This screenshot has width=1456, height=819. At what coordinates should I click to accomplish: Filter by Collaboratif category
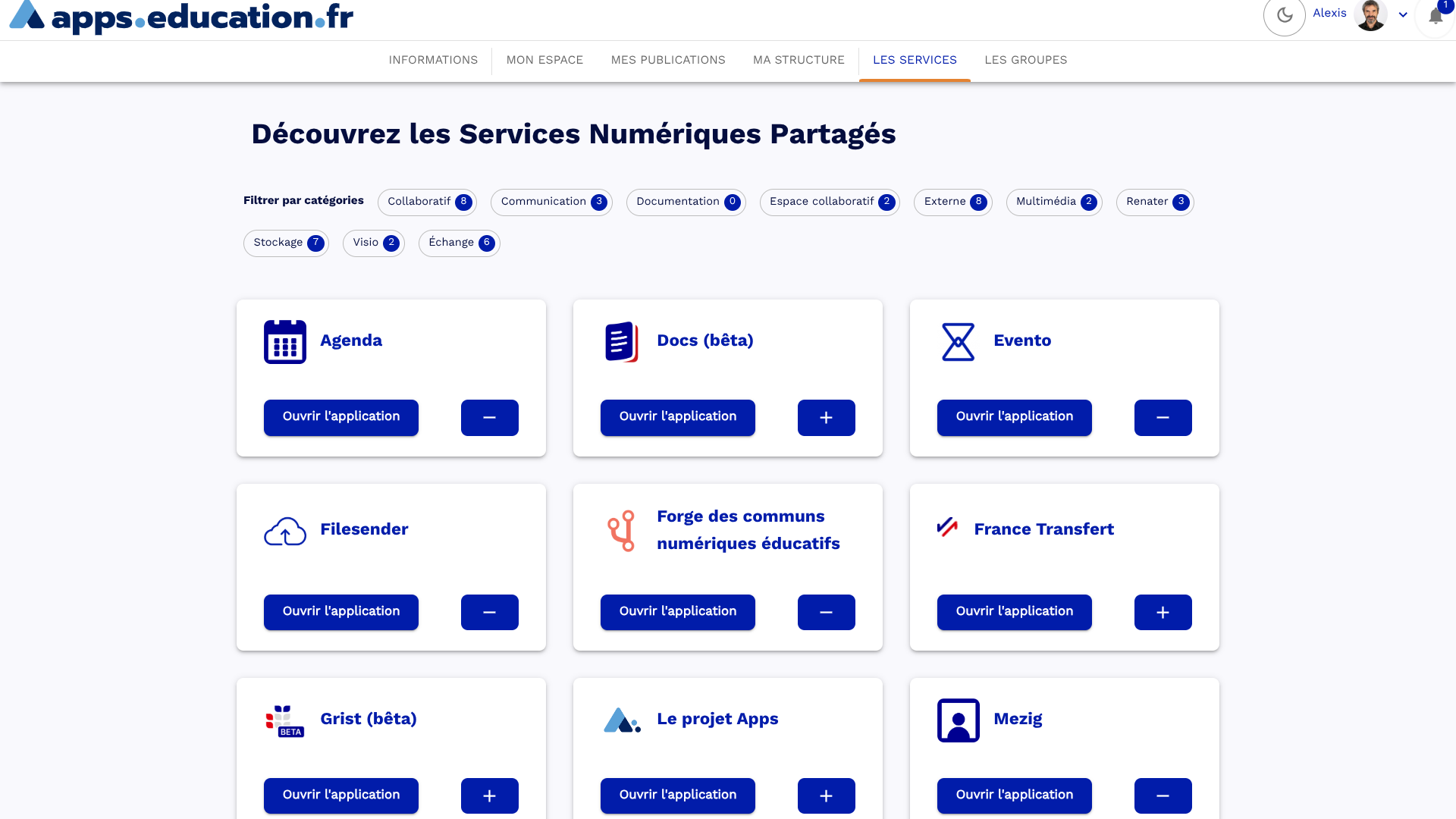point(427,202)
